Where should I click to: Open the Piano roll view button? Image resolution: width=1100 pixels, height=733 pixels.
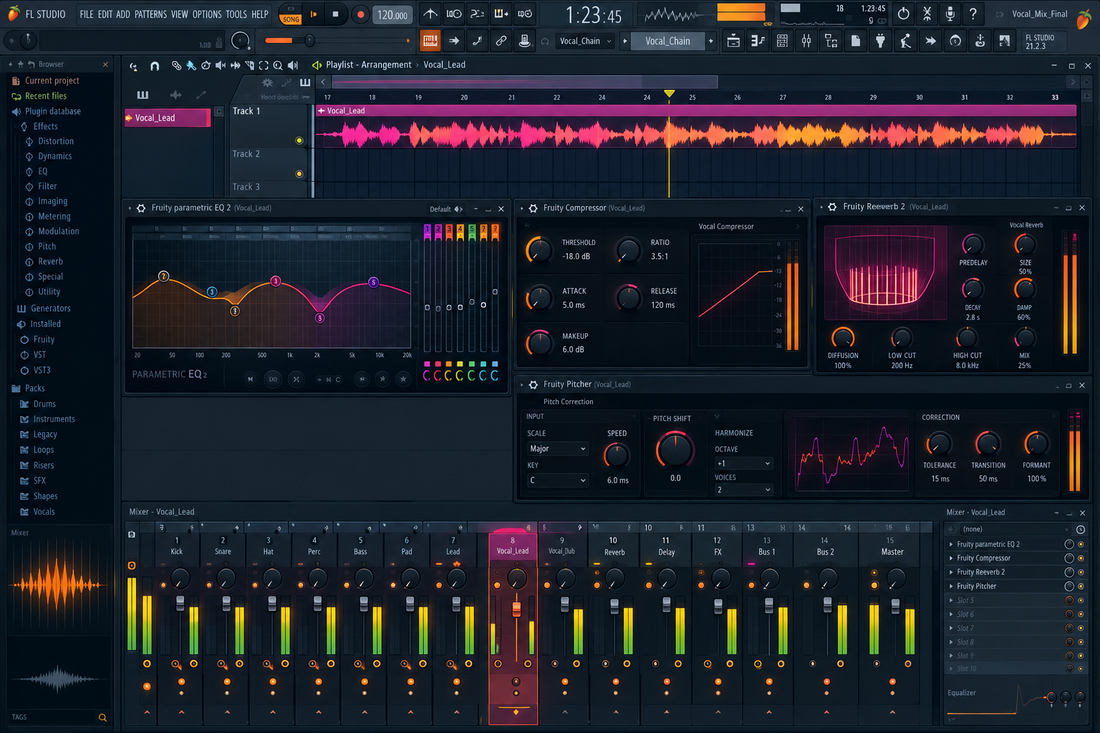tap(758, 41)
